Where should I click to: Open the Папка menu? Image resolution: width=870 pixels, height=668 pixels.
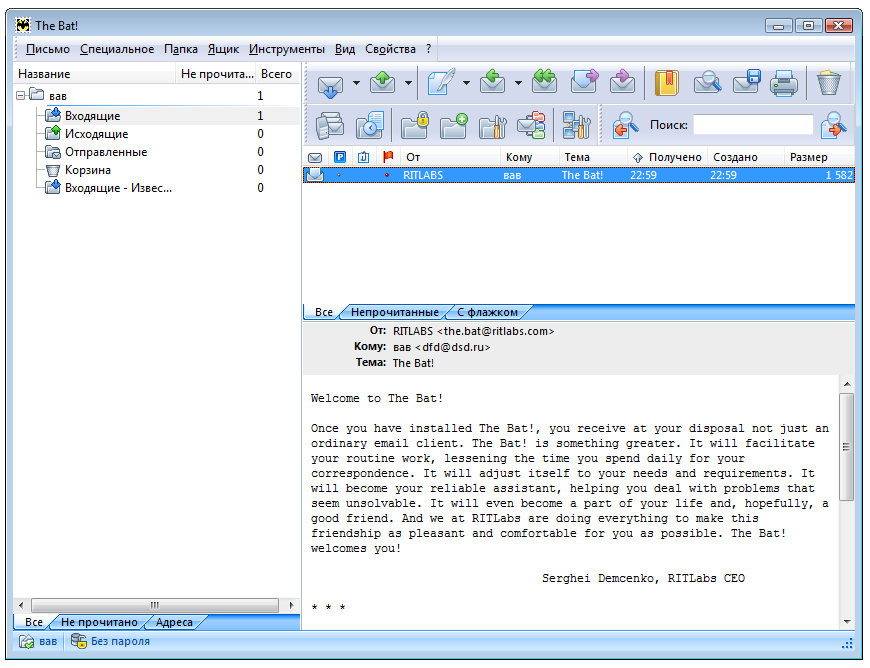(x=181, y=49)
